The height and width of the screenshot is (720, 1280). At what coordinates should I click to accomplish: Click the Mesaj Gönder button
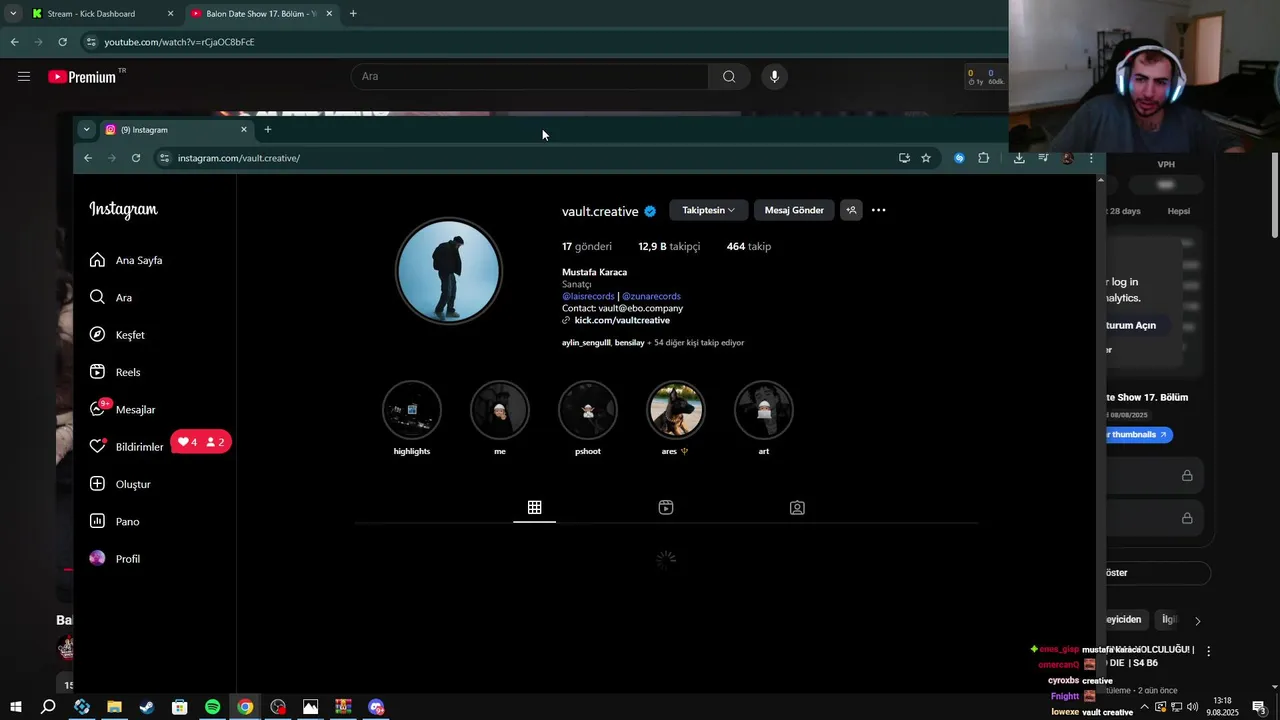click(x=794, y=210)
